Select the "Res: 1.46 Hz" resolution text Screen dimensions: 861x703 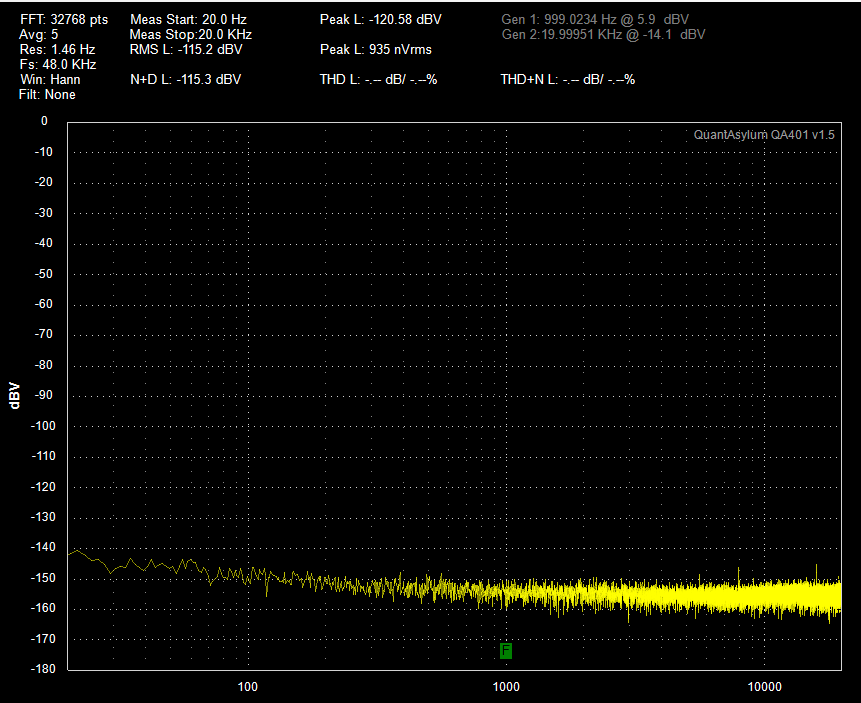coord(58,49)
